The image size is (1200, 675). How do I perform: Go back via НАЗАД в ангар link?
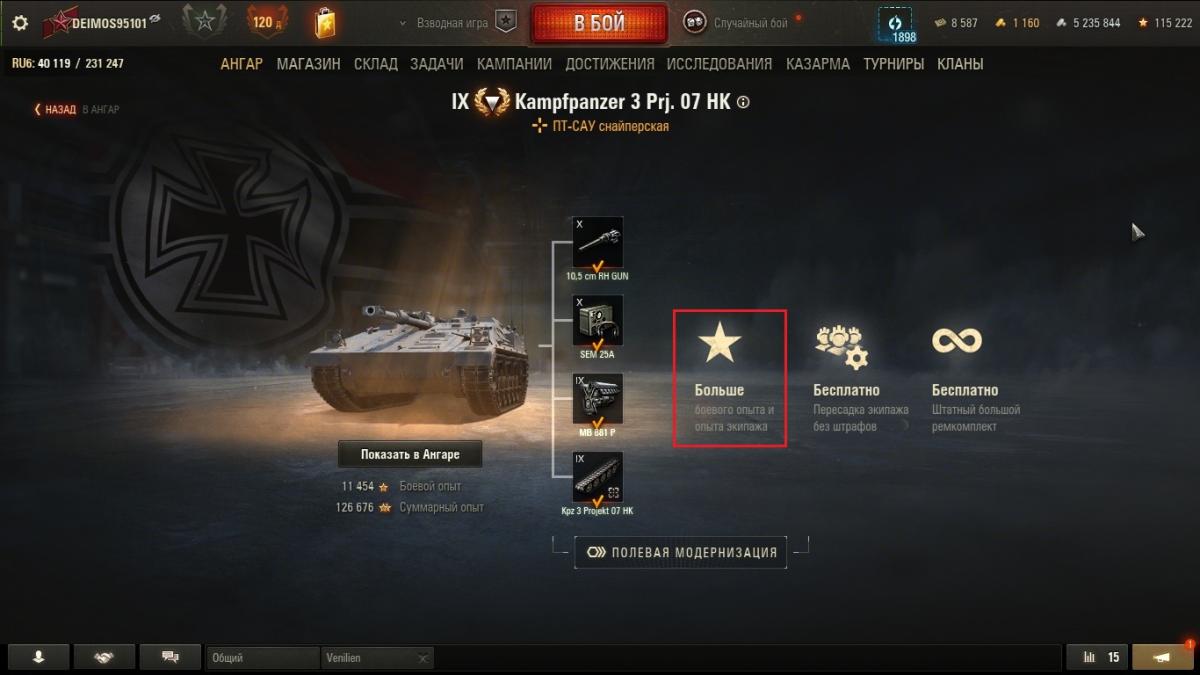[77, 110]
